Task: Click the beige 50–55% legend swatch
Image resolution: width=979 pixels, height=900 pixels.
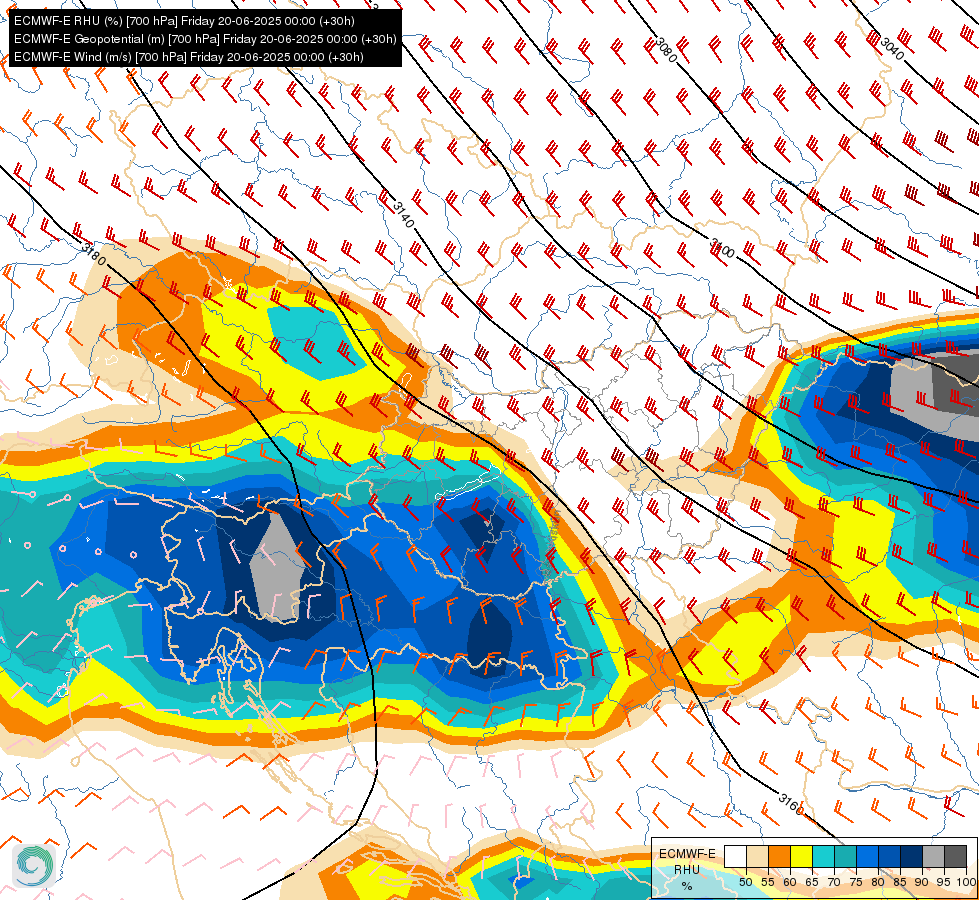Action: click(x=757, y=856)
